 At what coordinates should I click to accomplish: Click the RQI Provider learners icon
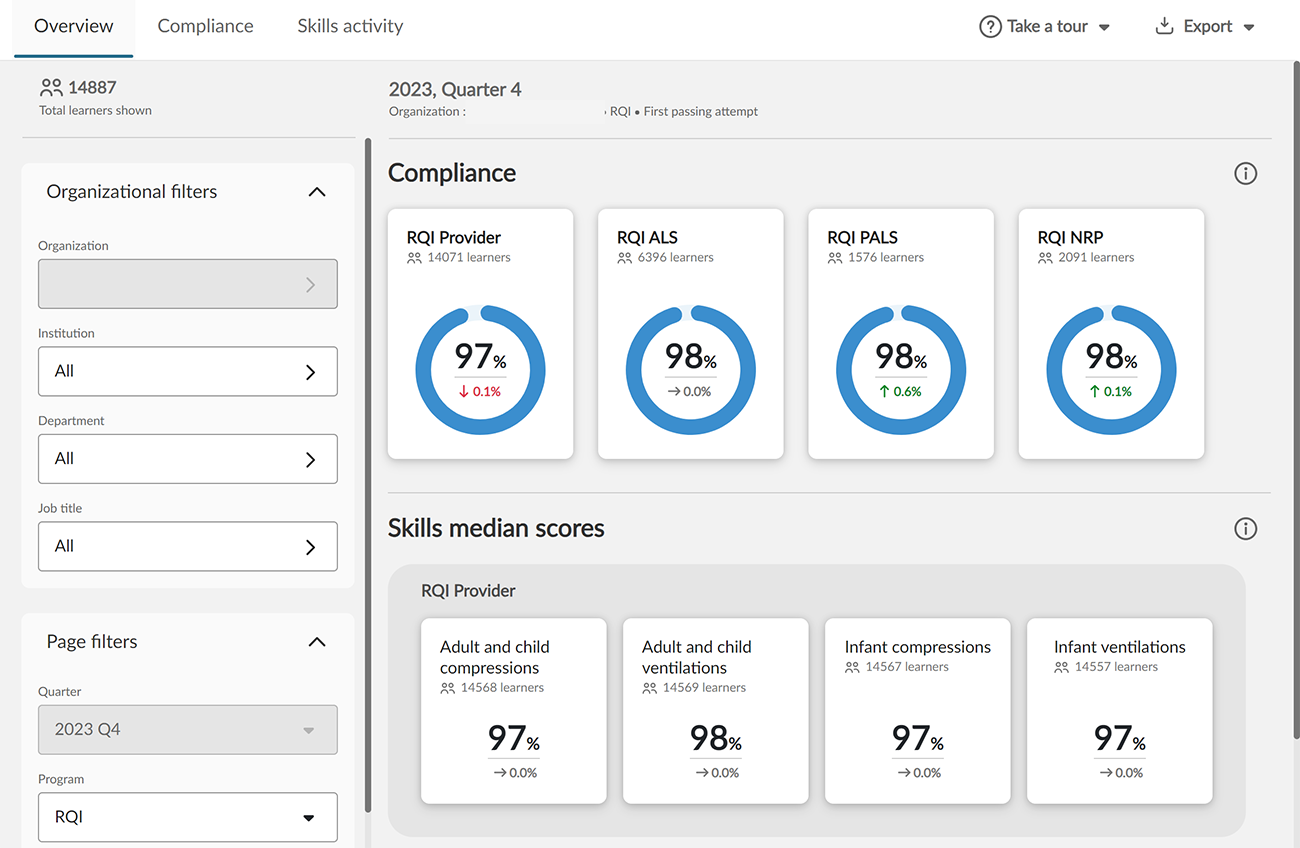tap(415, 258)
